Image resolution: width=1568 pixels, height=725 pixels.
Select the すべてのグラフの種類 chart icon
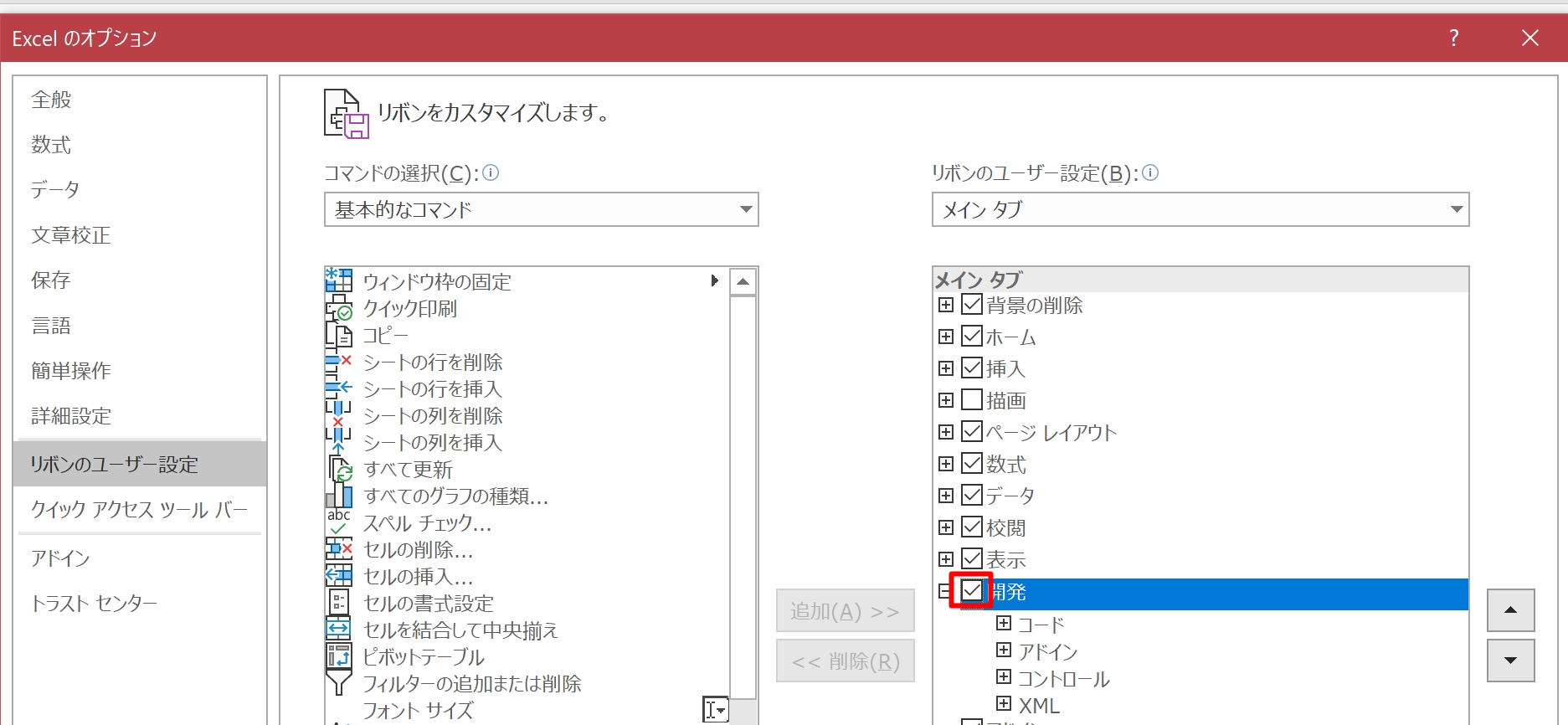click(338, 496)
